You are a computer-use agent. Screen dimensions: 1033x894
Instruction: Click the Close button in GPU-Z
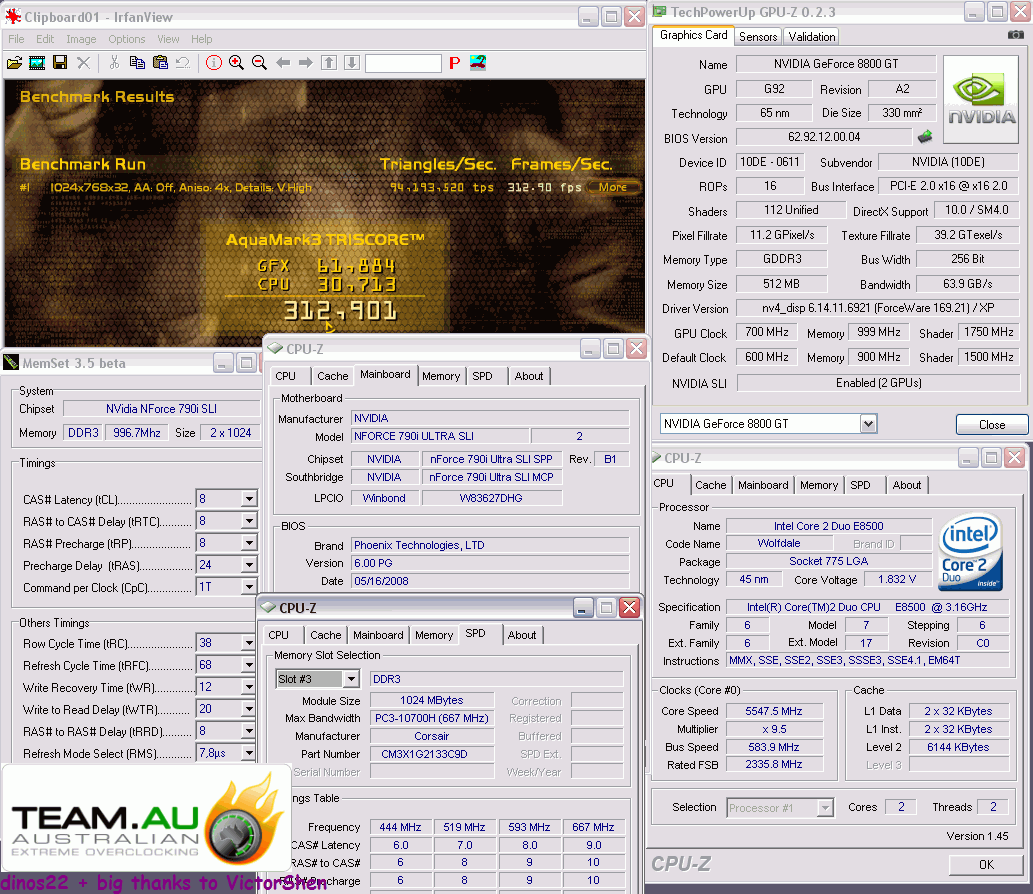[x=991, y=425]
